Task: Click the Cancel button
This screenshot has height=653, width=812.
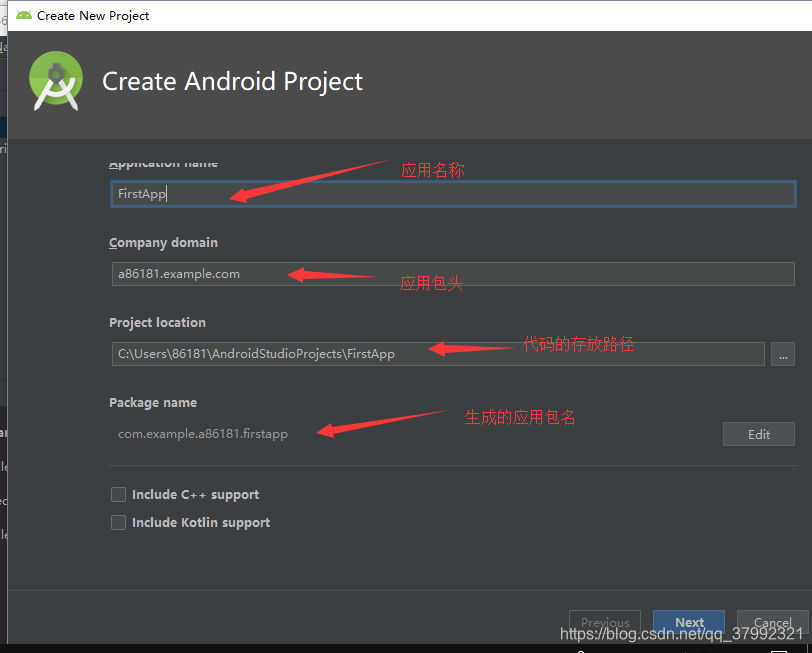Action: point(772,622)
